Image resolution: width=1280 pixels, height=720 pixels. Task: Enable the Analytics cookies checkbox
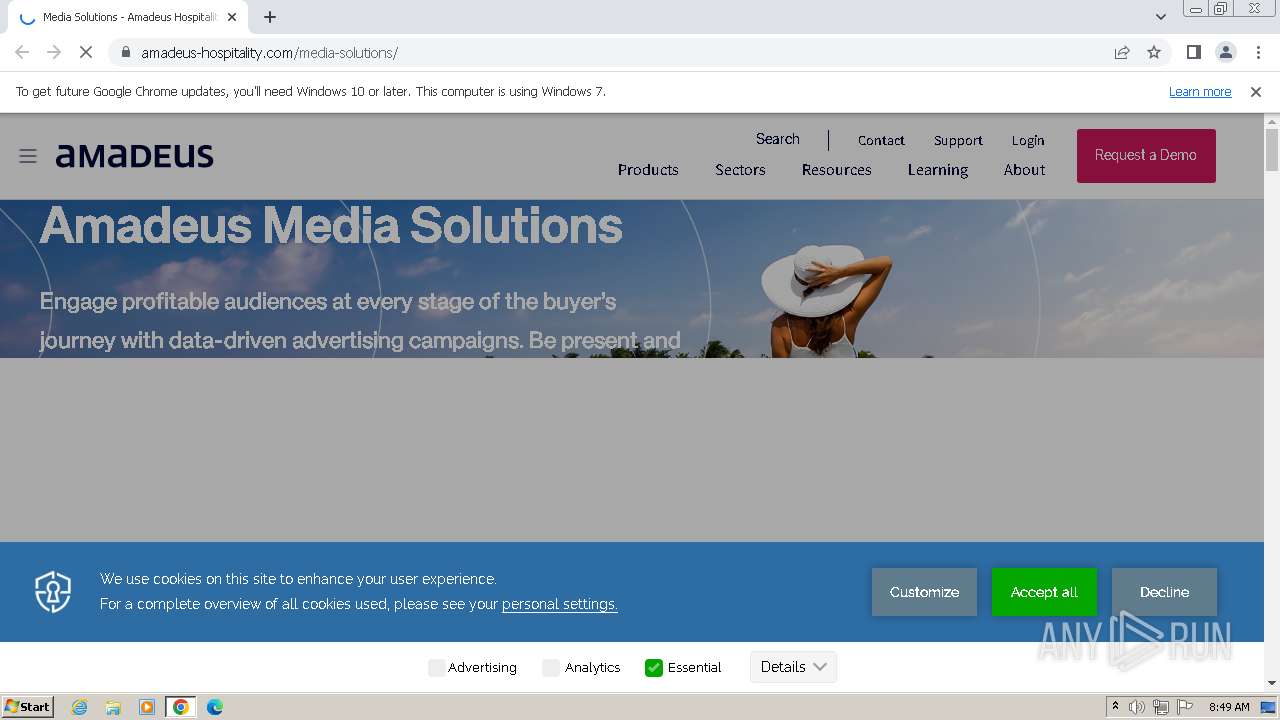[551, 668]
